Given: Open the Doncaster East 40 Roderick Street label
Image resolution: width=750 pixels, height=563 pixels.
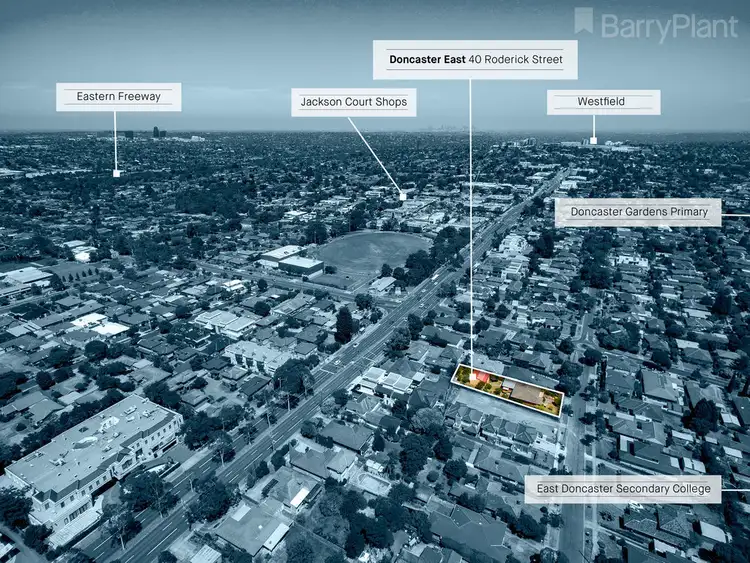Looking at the screenshot, I should pos(476,60).
